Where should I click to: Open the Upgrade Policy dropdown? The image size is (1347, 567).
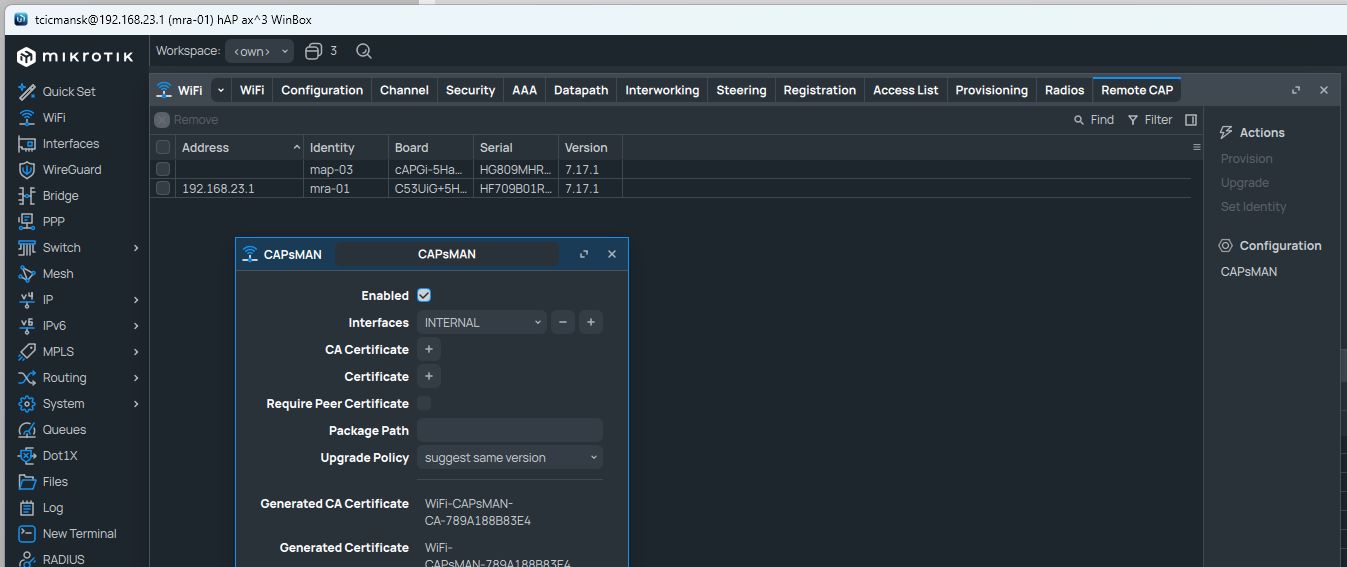click(x=510, y=457)
